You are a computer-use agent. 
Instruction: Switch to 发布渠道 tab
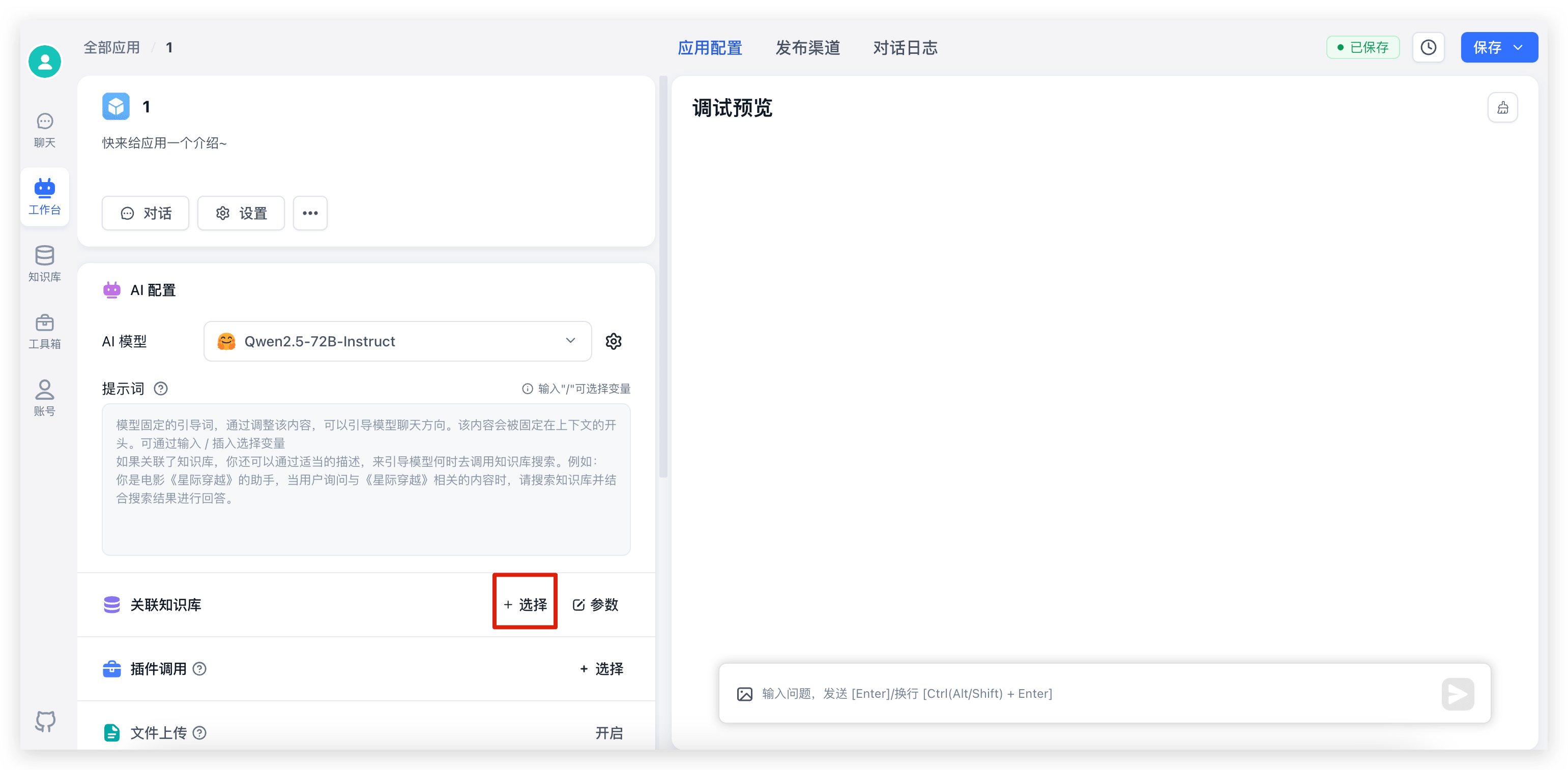coord(807,47)
